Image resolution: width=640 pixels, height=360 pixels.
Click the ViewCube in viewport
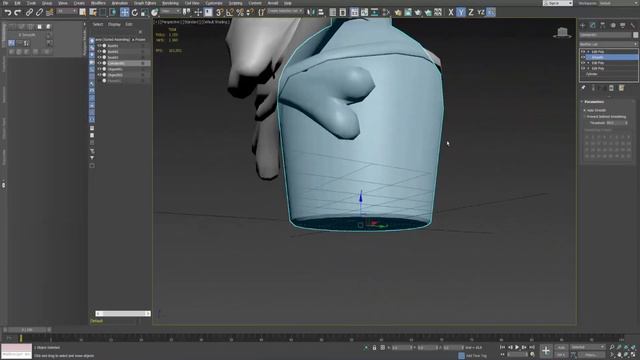(562, 33)
